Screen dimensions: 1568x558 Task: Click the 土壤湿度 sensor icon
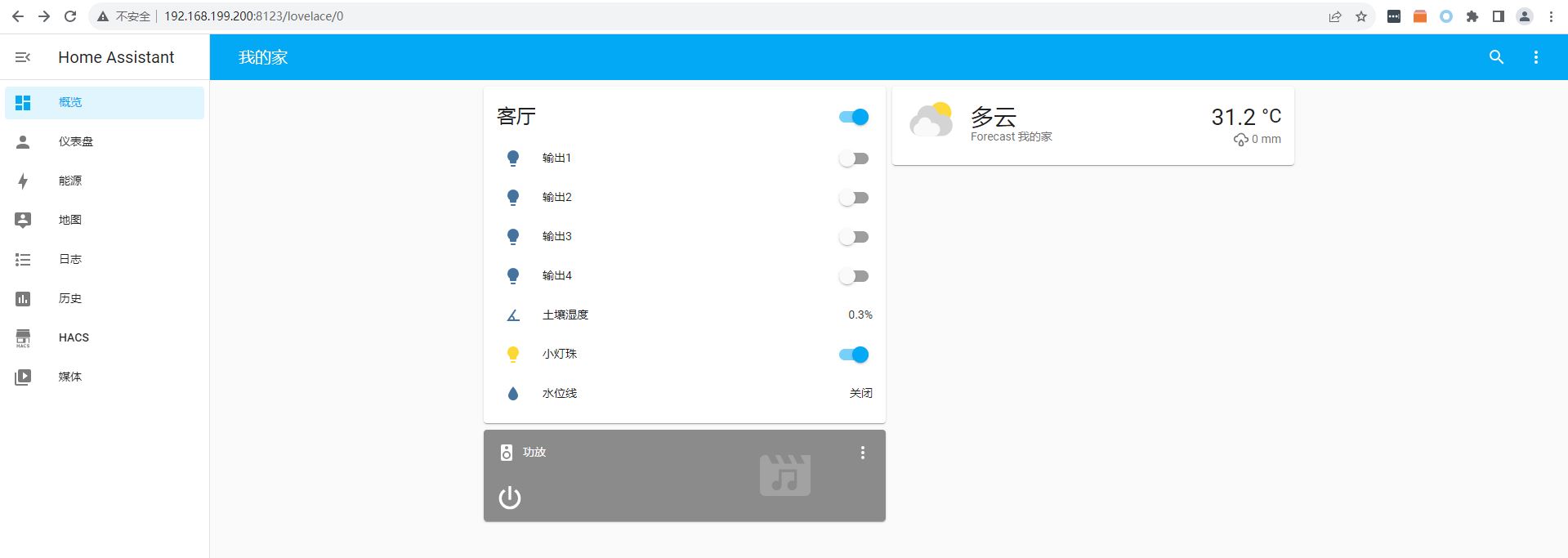(x=513, y=315)
